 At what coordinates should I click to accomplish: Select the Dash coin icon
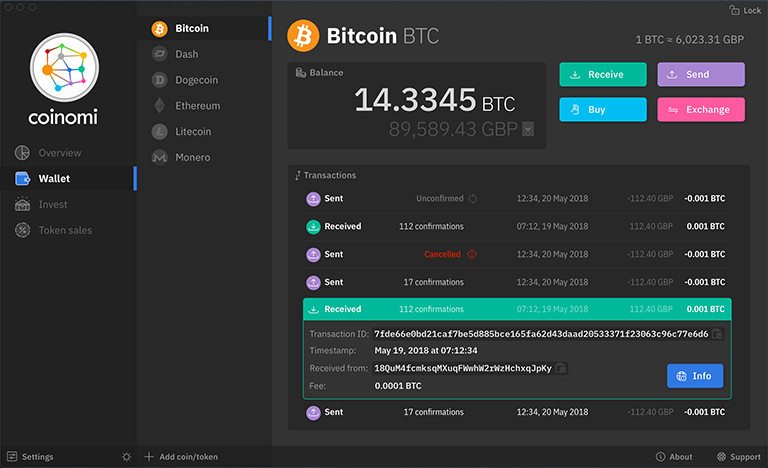(x=159, y=54)
